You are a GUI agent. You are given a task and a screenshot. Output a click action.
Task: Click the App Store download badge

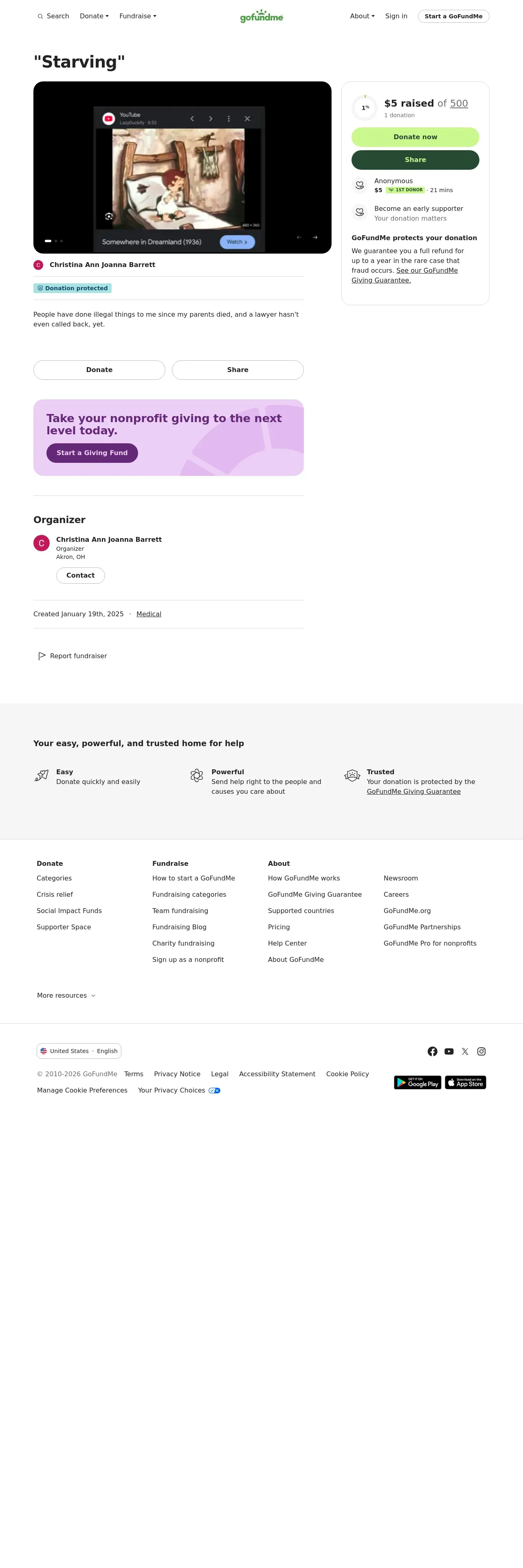click(465, 1082)
